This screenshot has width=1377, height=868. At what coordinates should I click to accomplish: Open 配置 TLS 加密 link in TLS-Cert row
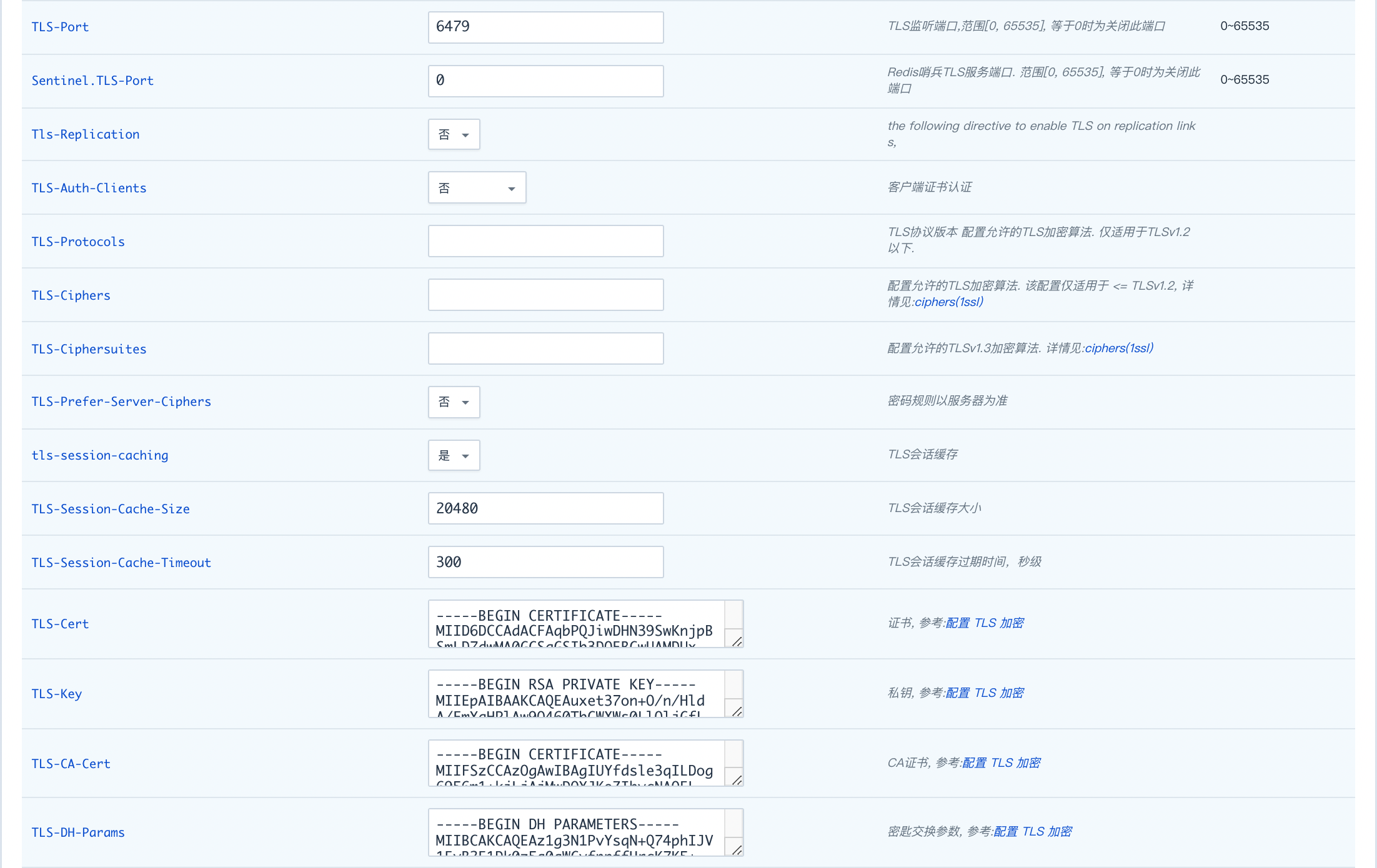point(985,623)
